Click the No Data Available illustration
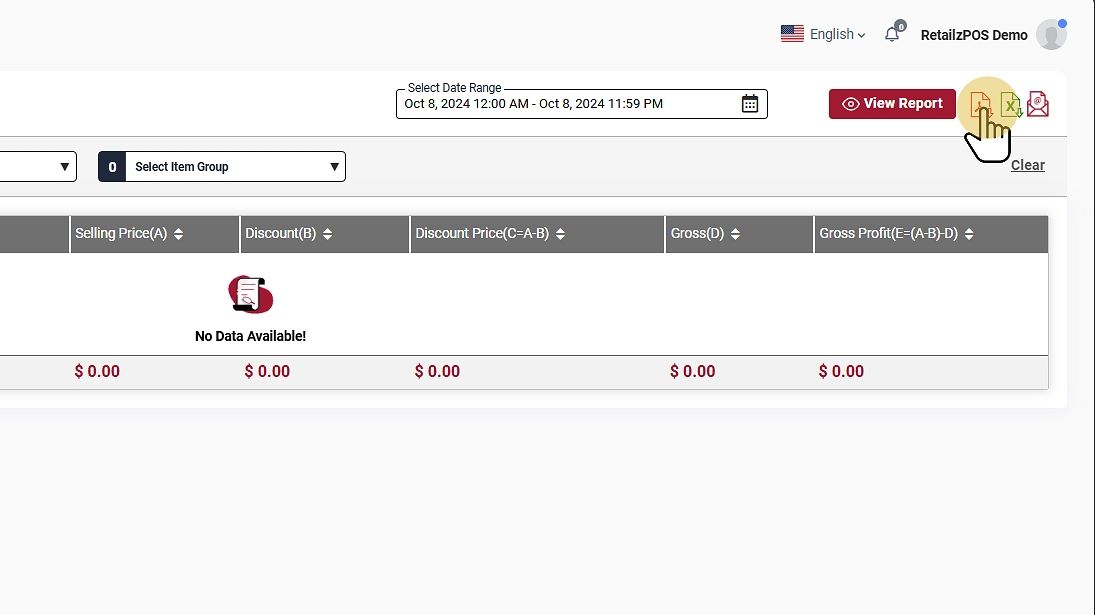Viewport: 1095px width, 615px height. [250, 294]
